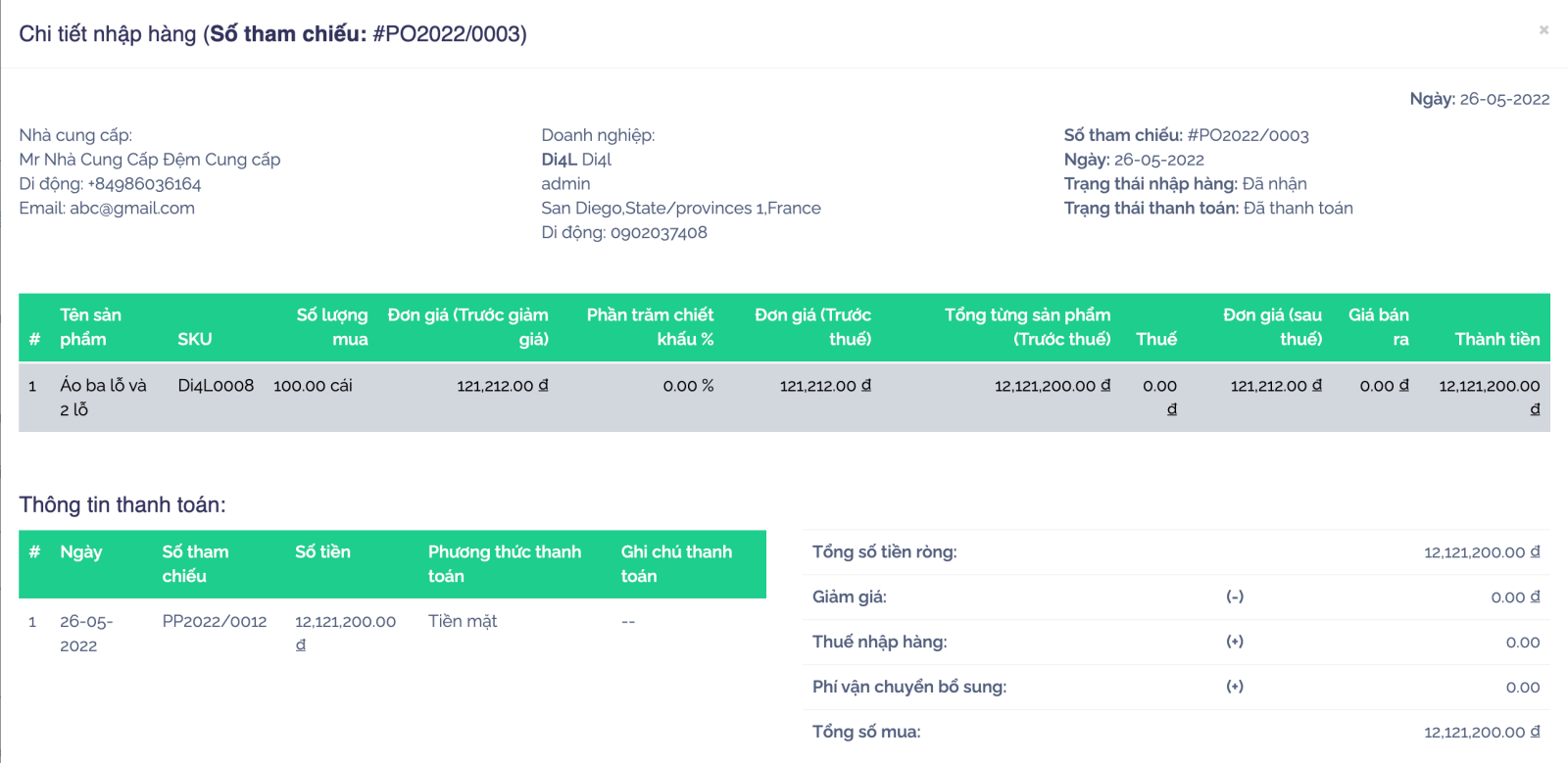Click the 'Tổng số mua' total amount
Screen dimensions: 1568x763
(1481, 732)
